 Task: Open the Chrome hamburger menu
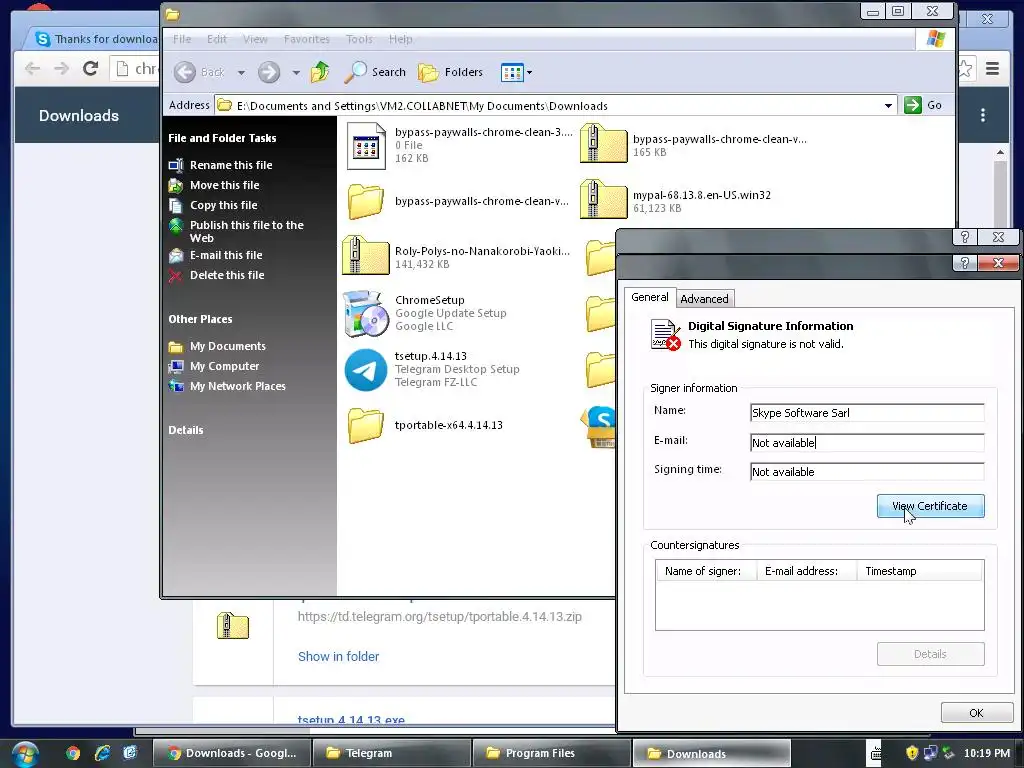(x=992, y=69)
